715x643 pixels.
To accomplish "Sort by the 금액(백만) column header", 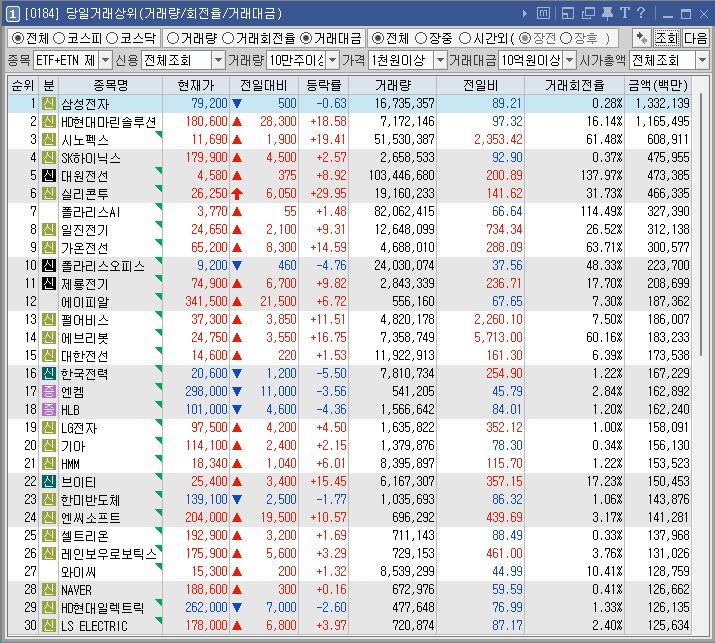I will 658,85.
